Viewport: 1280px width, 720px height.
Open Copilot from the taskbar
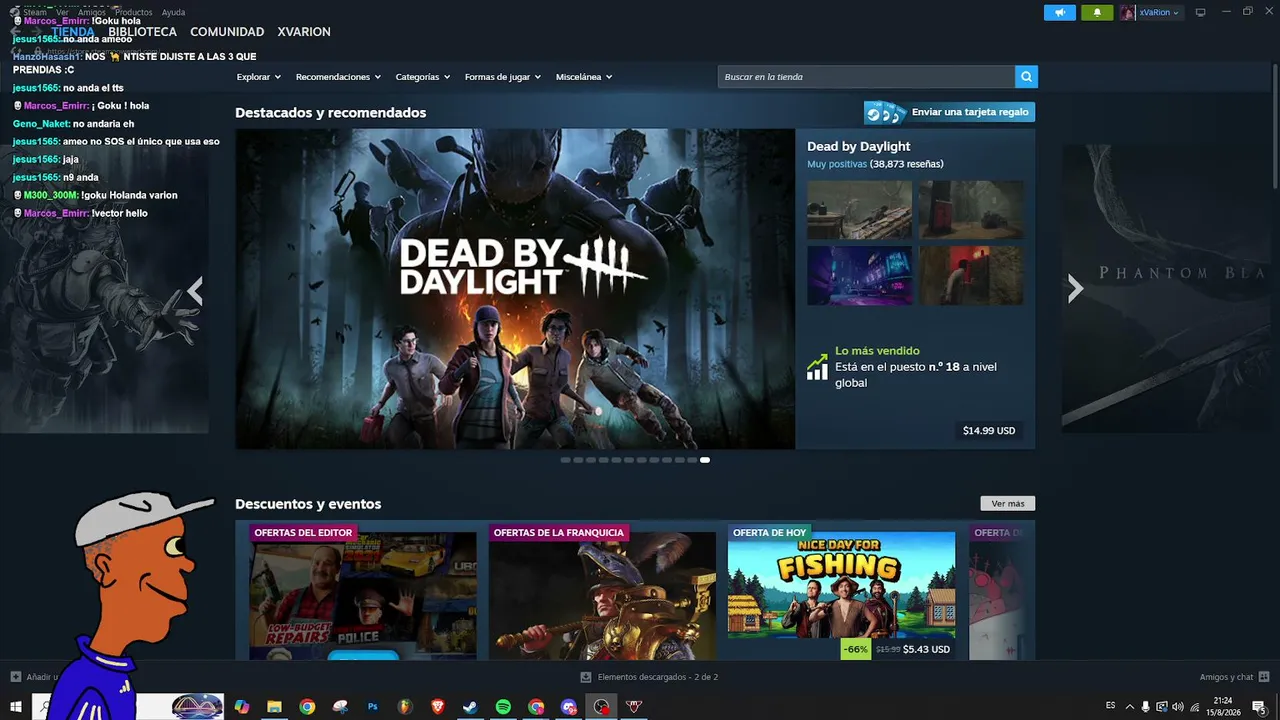(x=241, y=707)
